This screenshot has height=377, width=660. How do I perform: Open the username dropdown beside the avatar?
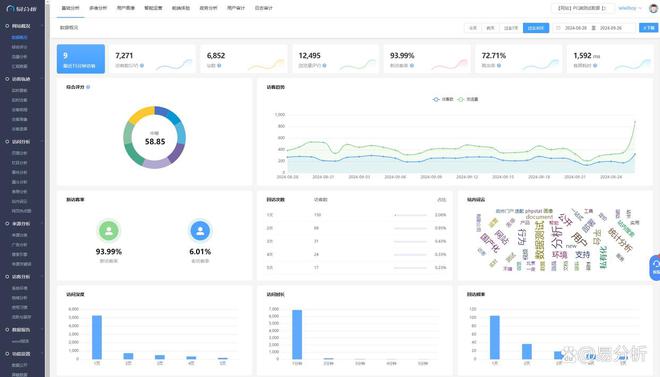point(630,8)
